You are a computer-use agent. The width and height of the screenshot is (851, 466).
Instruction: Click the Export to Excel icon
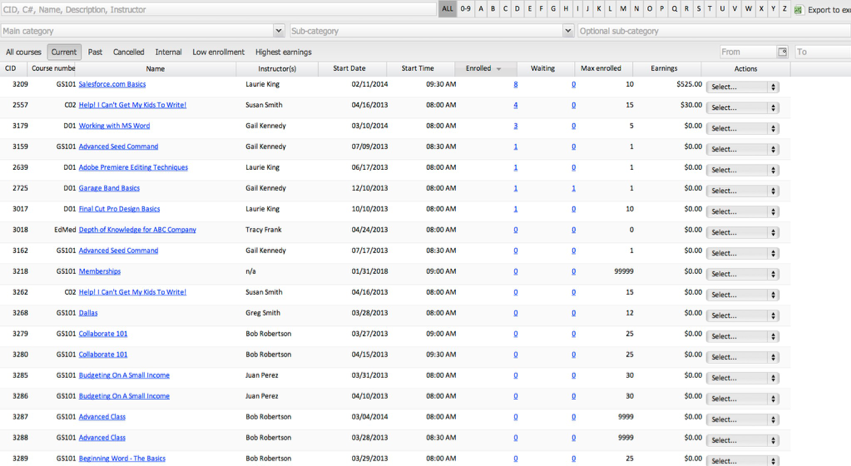798,10
